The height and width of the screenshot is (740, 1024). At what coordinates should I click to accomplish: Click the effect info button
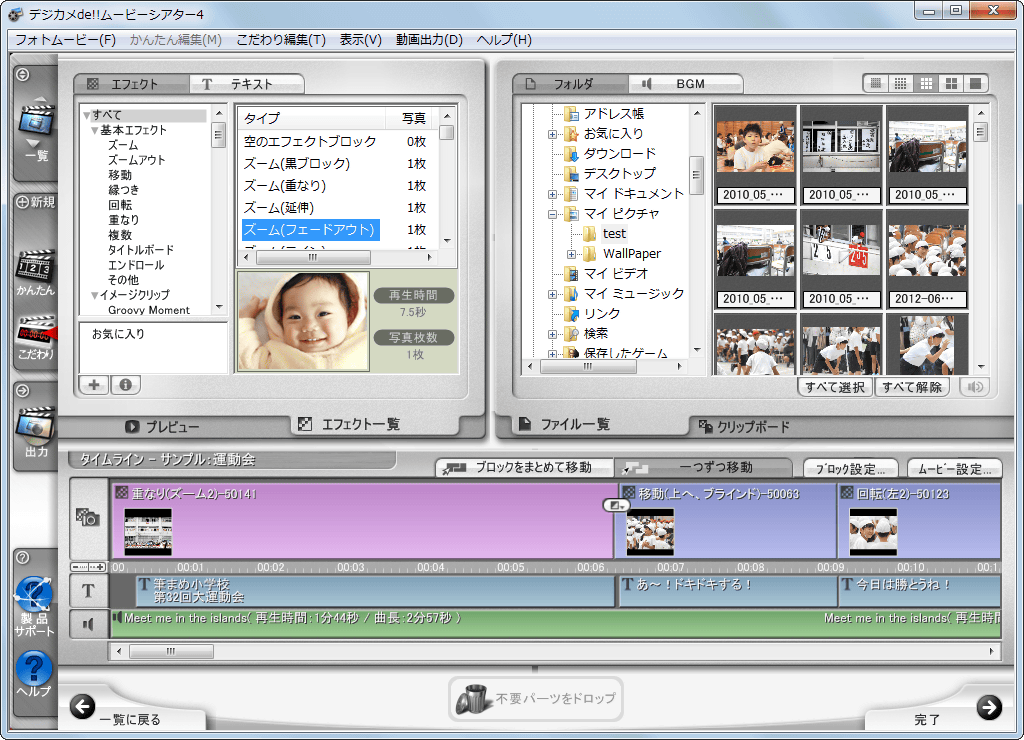coord(125,385)
